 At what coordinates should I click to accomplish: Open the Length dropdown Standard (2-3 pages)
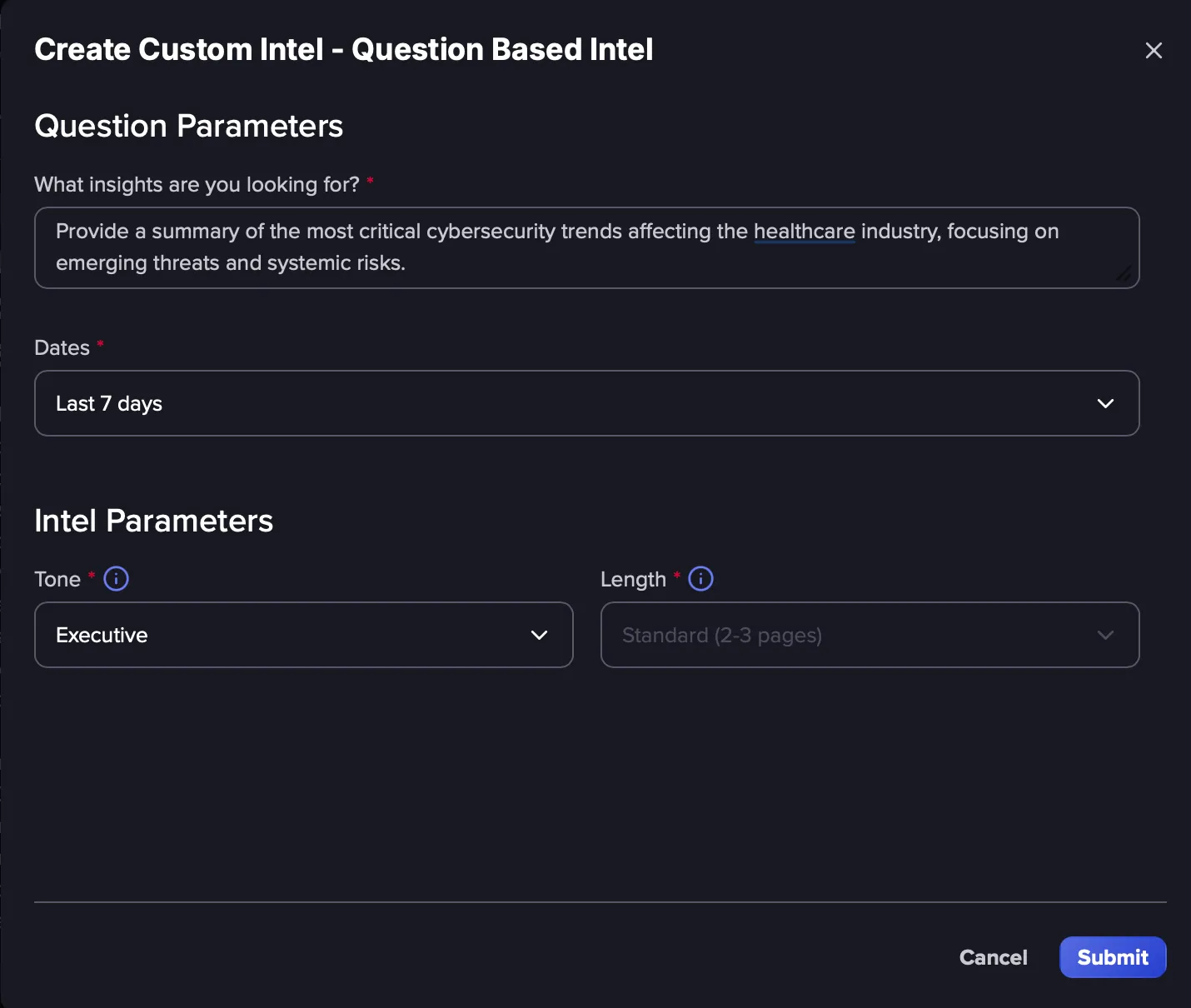click(870, 635)
